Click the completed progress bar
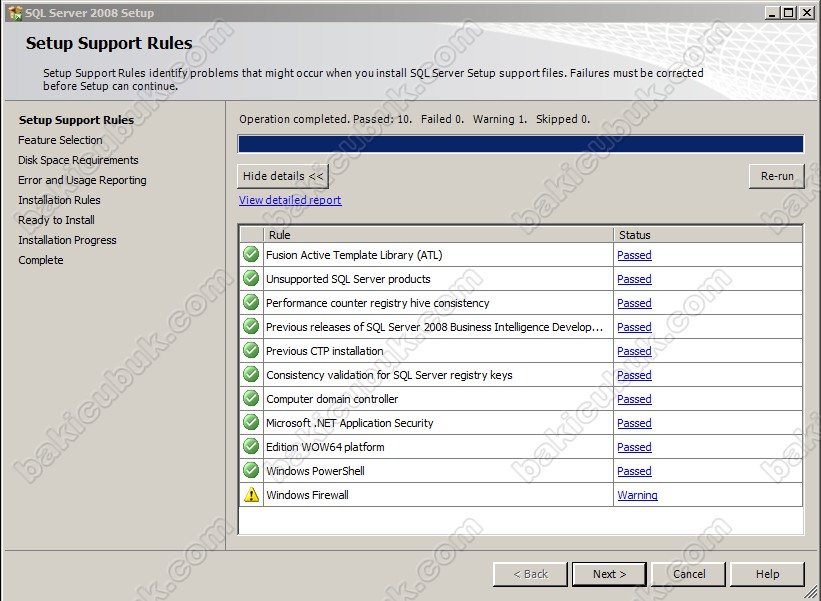The width and height of the screenshot is (821, 601). click(520, 144)
